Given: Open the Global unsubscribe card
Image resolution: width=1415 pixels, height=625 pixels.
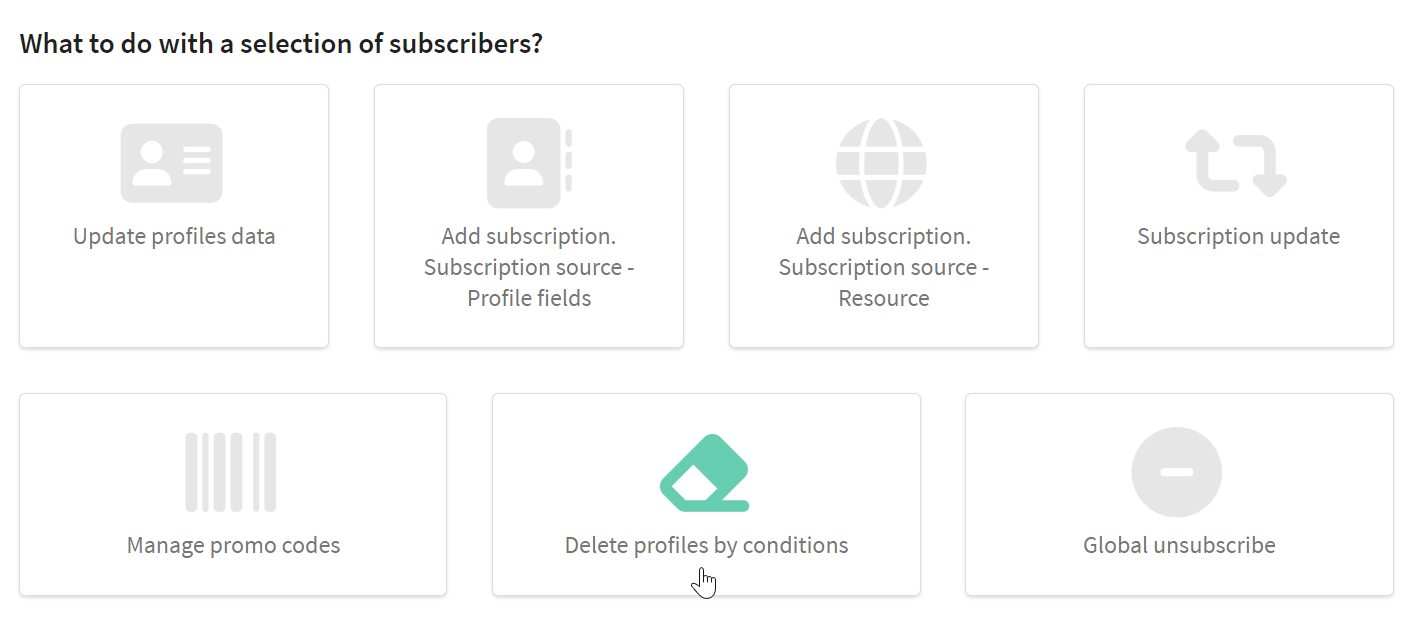Looking at the screenshot, I should point(1179,495).
